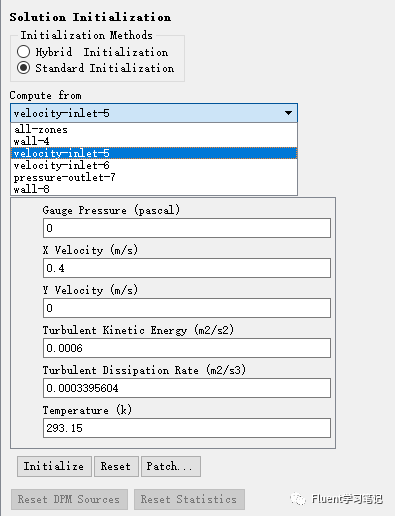Click the Reset button
Screen dimensions: 395x516
tap(116, 466)
